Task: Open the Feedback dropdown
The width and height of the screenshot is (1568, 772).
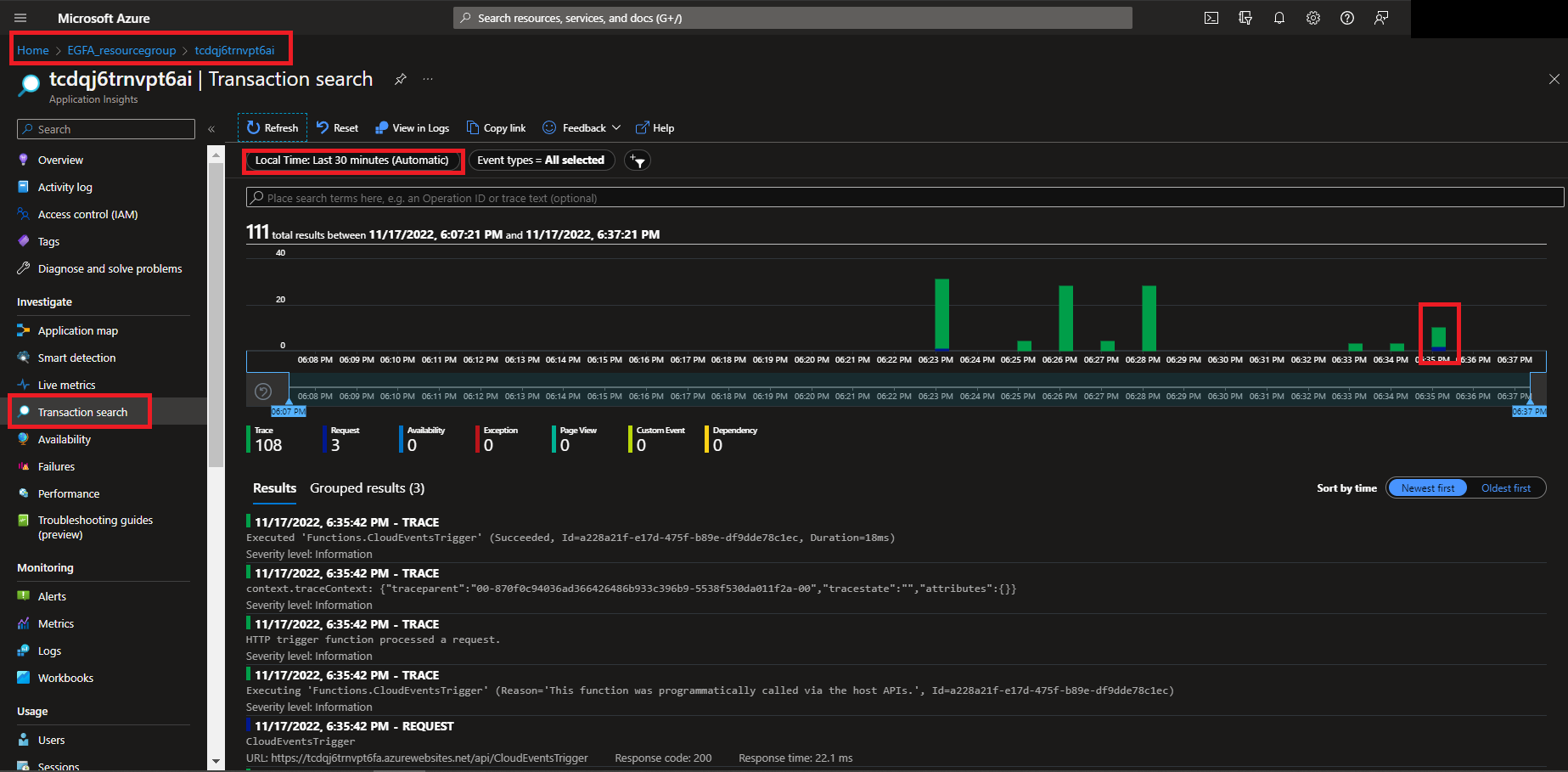Action: (582, 128)
